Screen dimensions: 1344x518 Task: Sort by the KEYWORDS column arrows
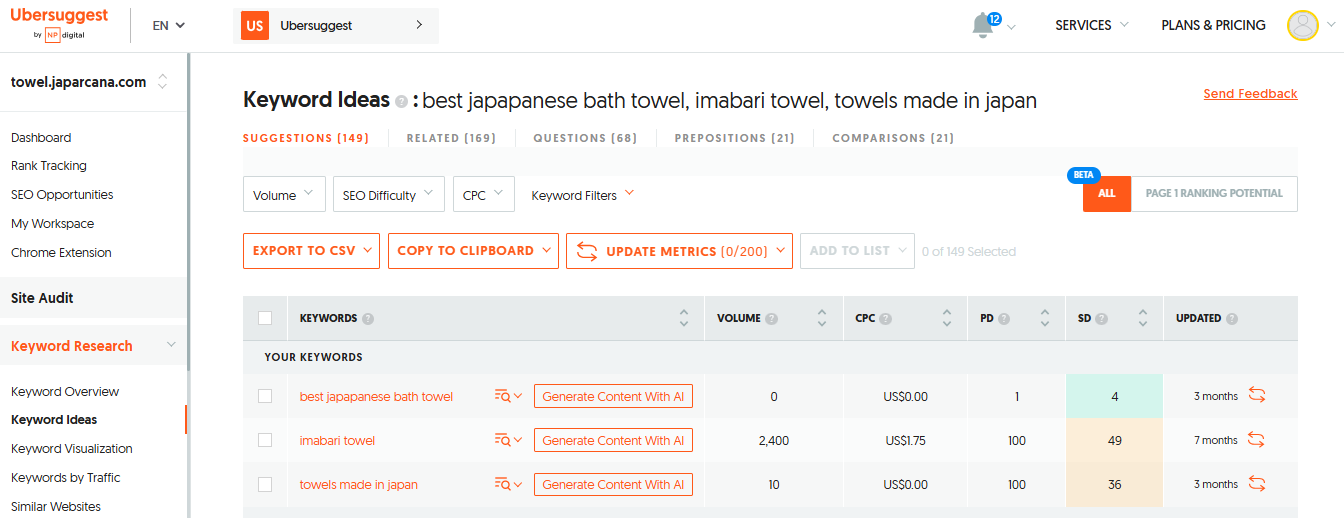coord(684,318)
